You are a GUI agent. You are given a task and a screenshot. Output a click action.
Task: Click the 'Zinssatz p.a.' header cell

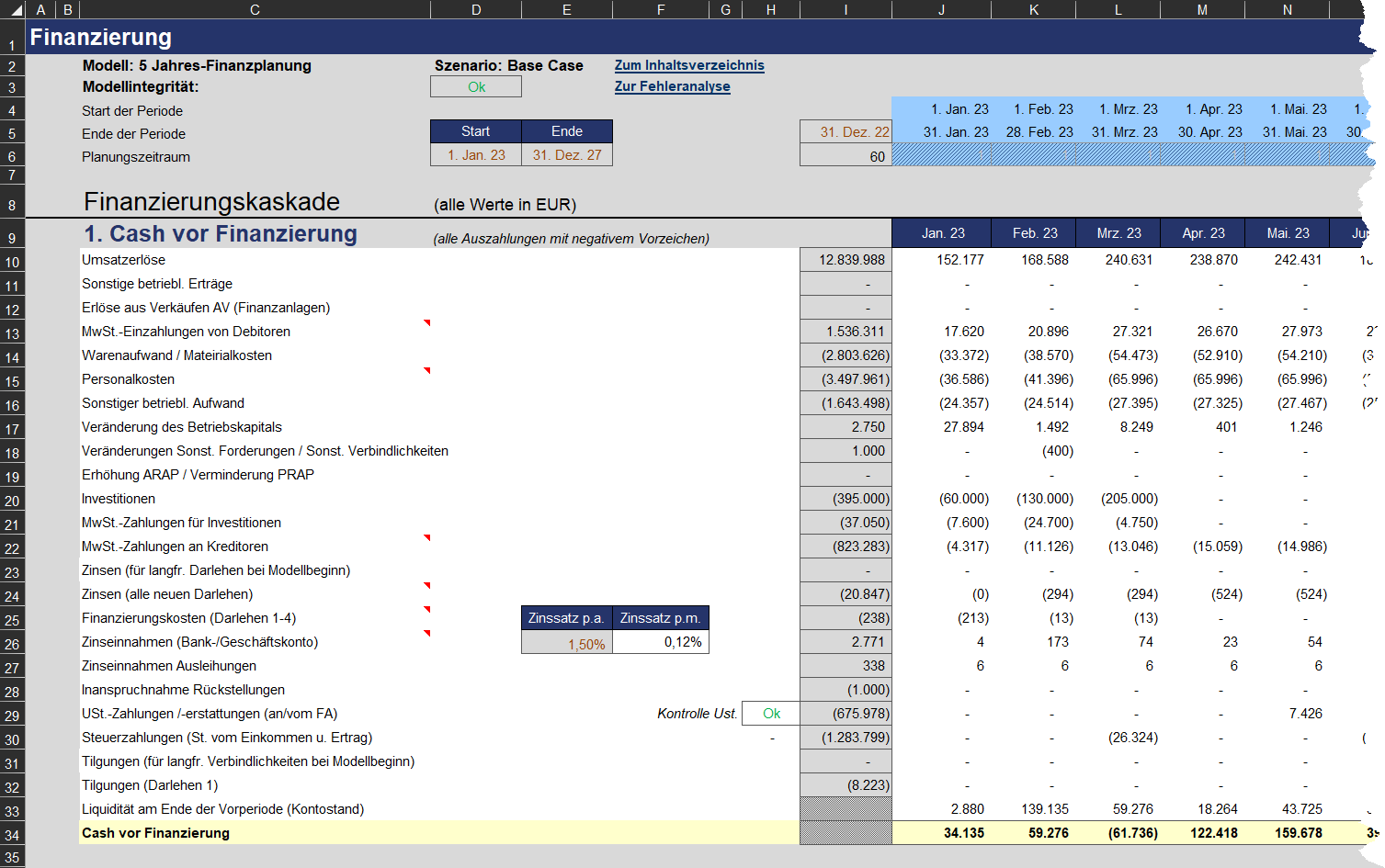[567, 618]
